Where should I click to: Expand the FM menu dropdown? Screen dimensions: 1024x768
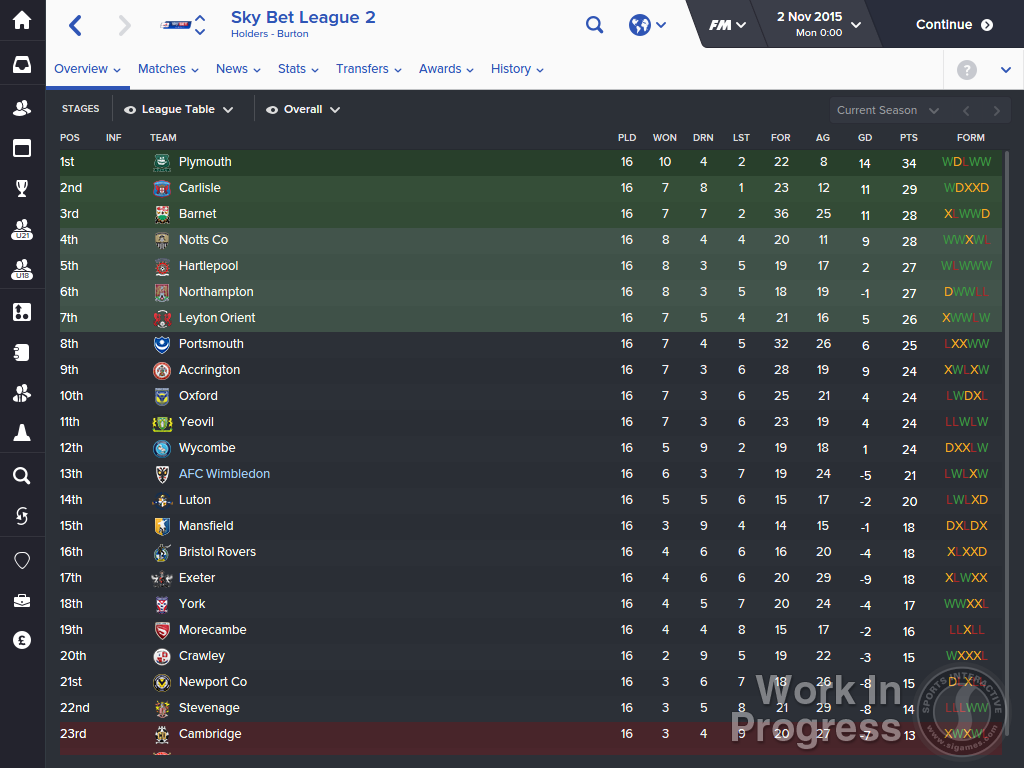(727, 25)
